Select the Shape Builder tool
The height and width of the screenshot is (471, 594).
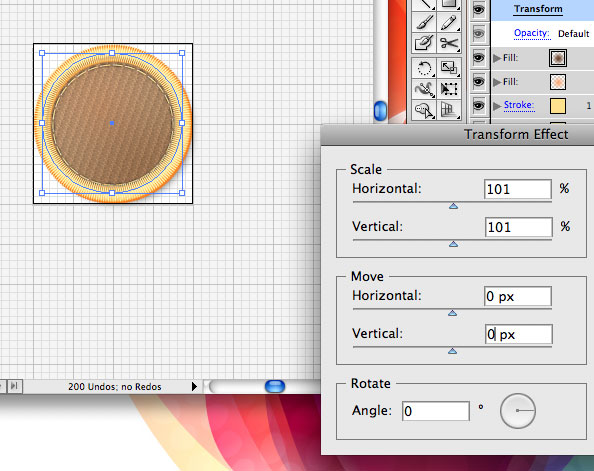coord(424,110)
